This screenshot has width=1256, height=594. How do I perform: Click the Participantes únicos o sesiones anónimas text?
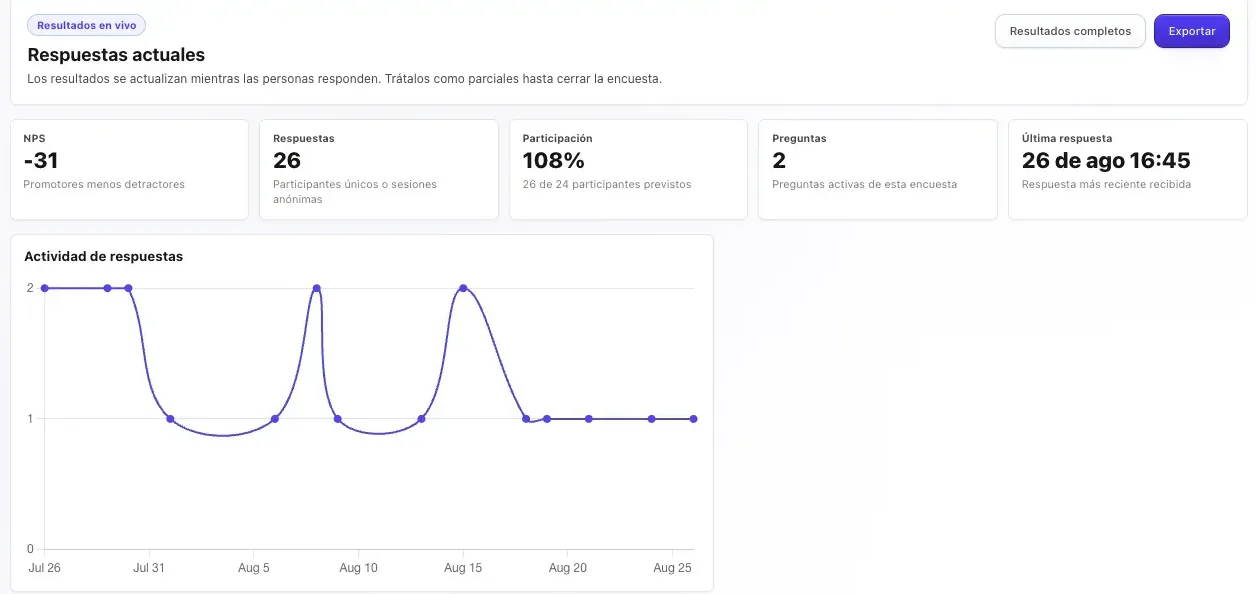pyautogui.click(x=355, y=191)
